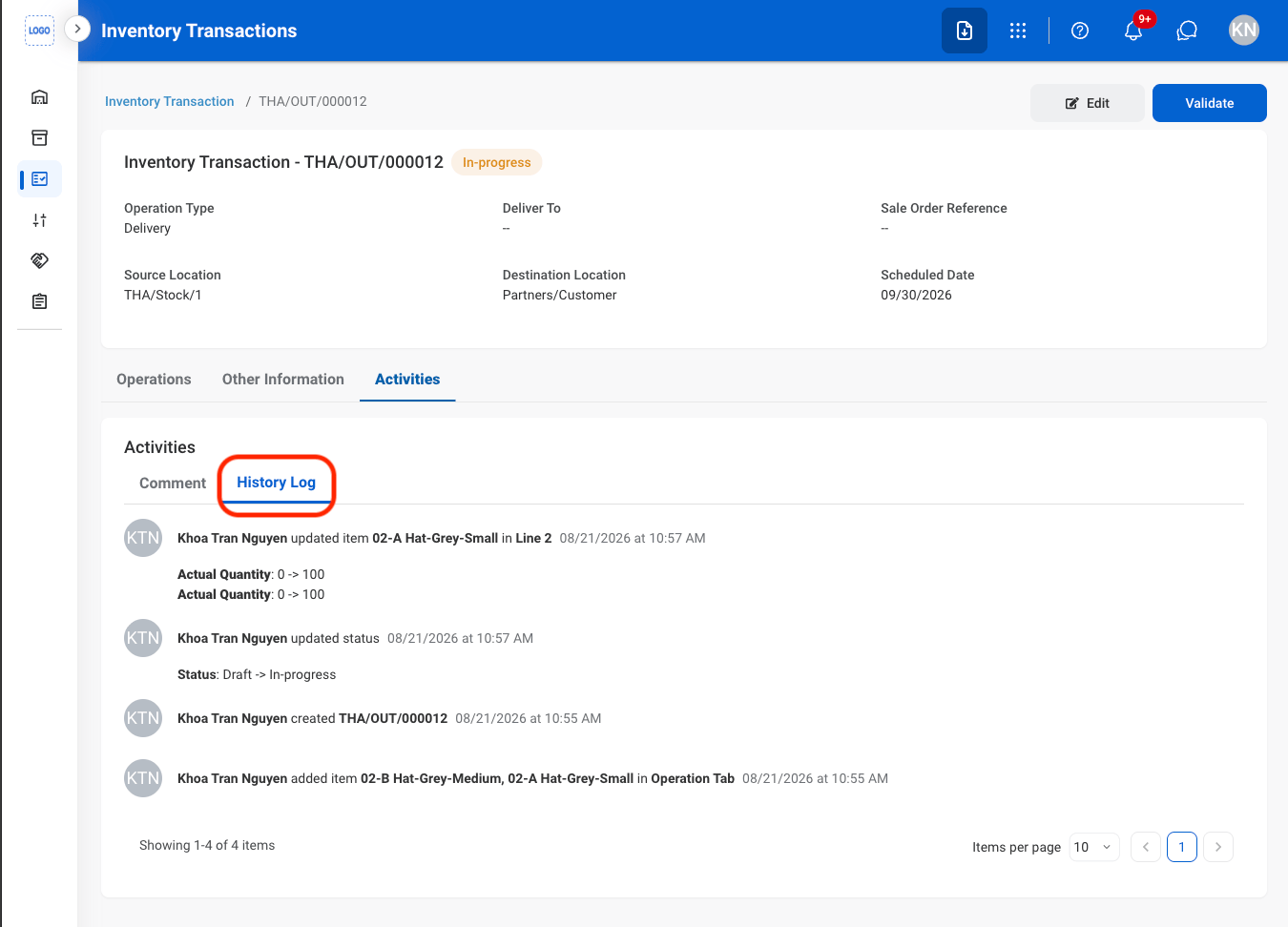Select the History Log sub-tab
Viewport: 1288px width, 927px height.
pos(276,483)
